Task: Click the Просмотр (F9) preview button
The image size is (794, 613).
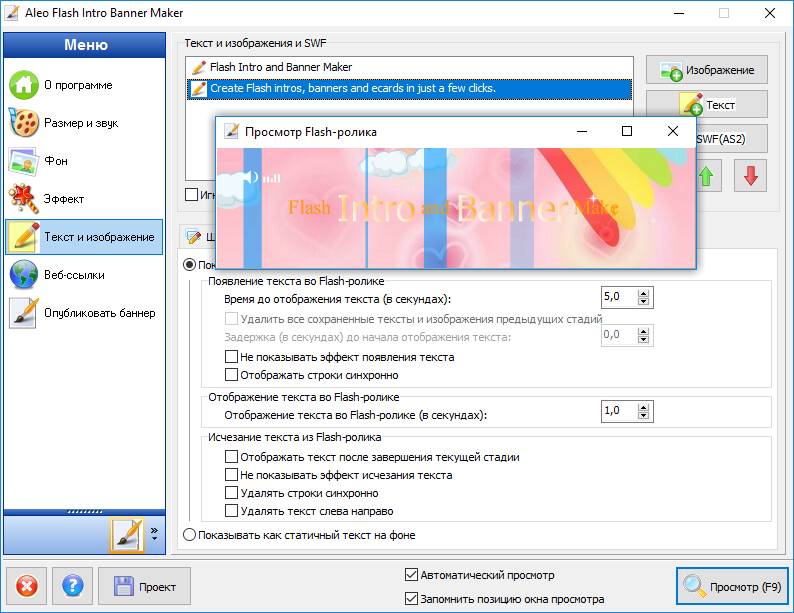Action: point(732,586)
